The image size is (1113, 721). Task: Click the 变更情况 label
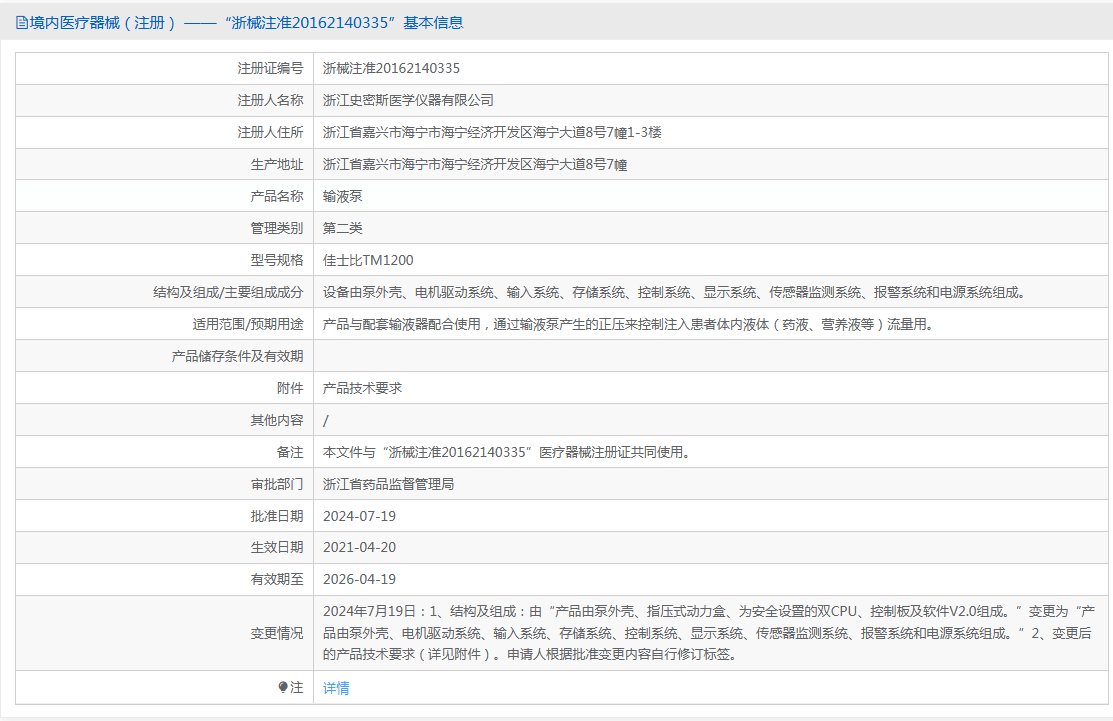tap(277, 633)
